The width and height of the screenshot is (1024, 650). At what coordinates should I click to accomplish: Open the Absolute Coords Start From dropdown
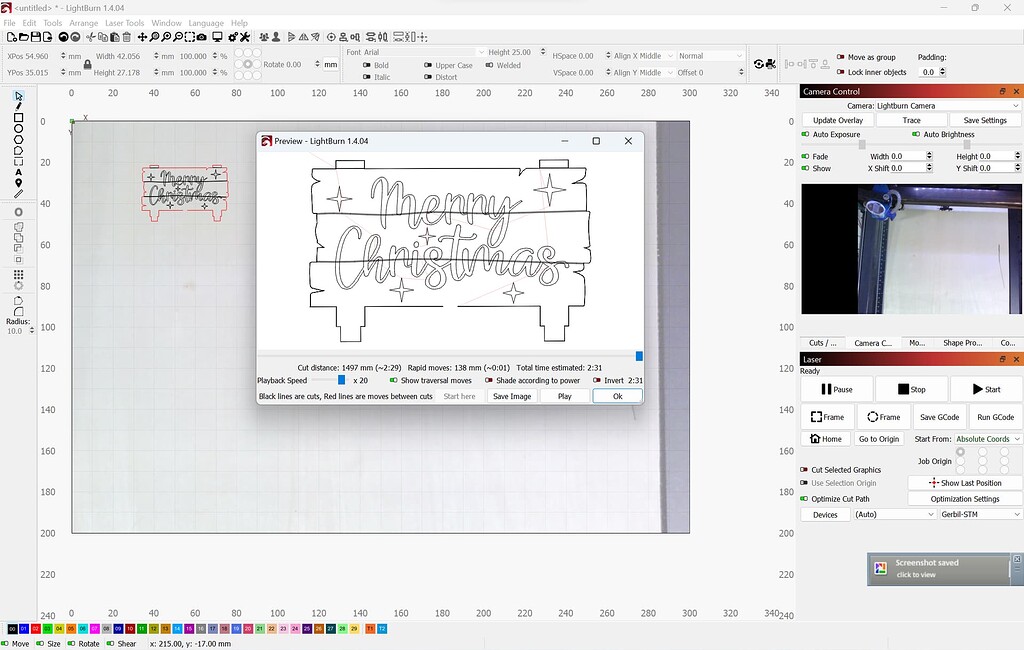[x=987, y=438]
